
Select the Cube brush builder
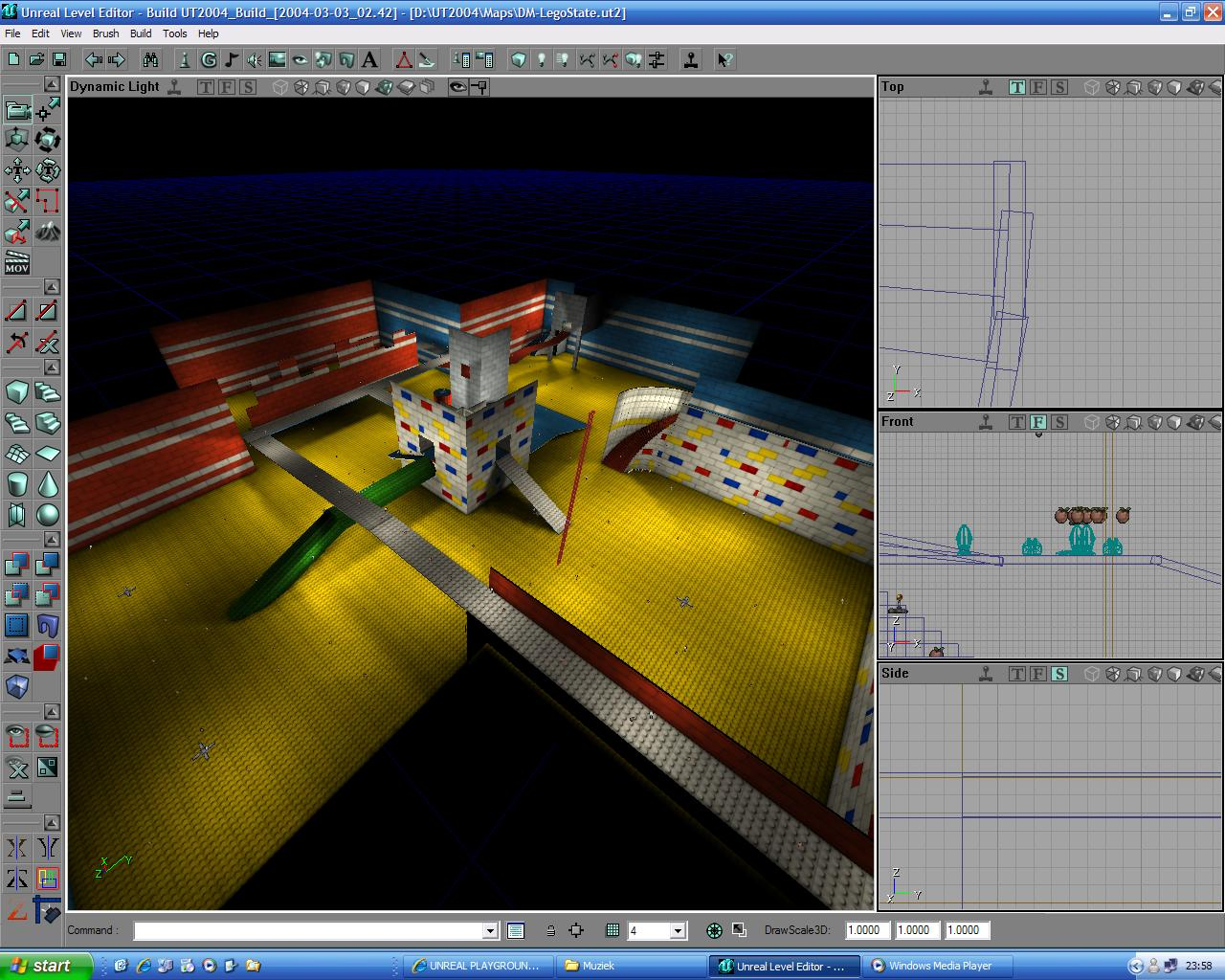[x=17, y=391]
